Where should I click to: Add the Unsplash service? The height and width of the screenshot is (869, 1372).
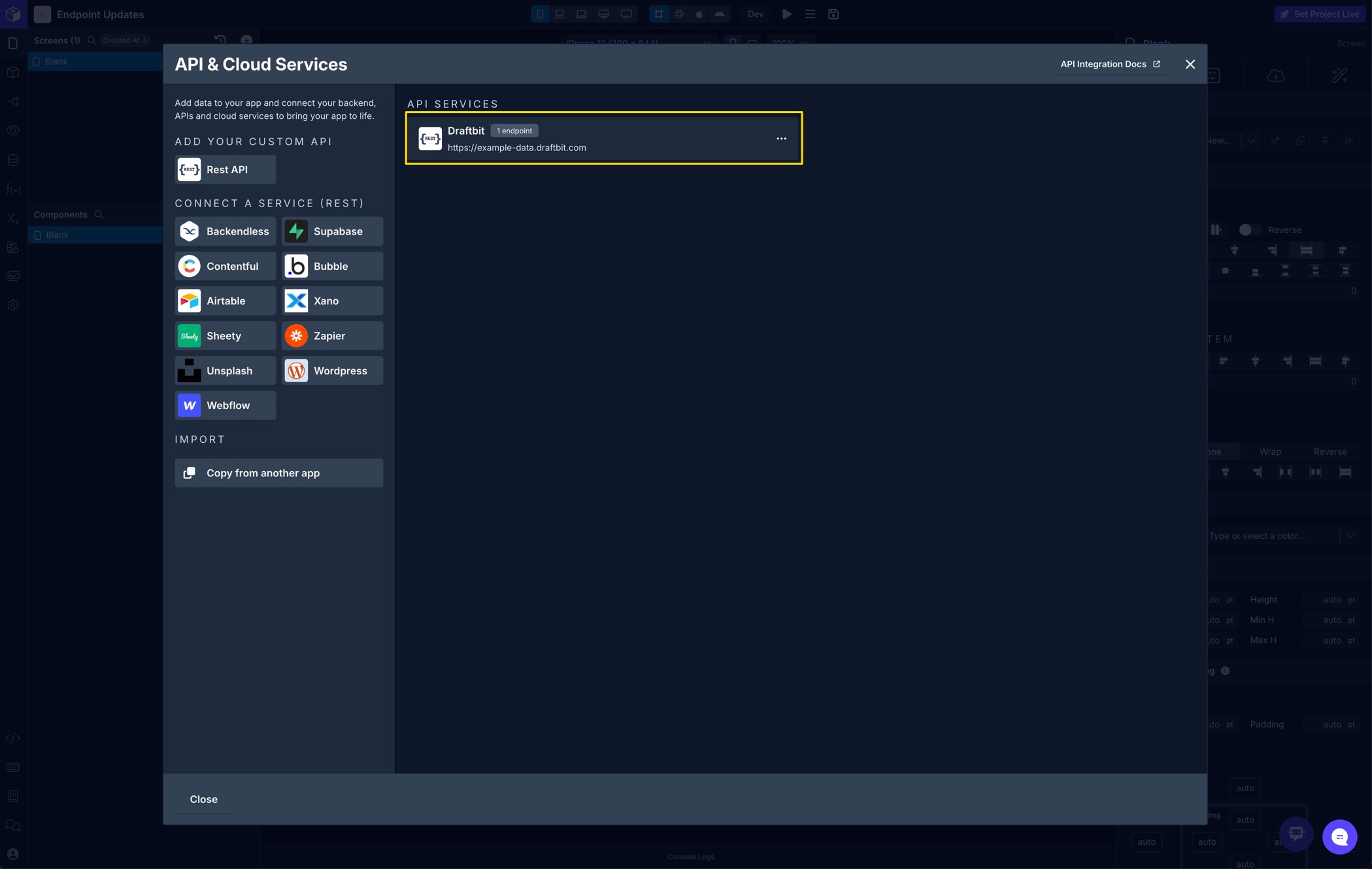(225, 370)
